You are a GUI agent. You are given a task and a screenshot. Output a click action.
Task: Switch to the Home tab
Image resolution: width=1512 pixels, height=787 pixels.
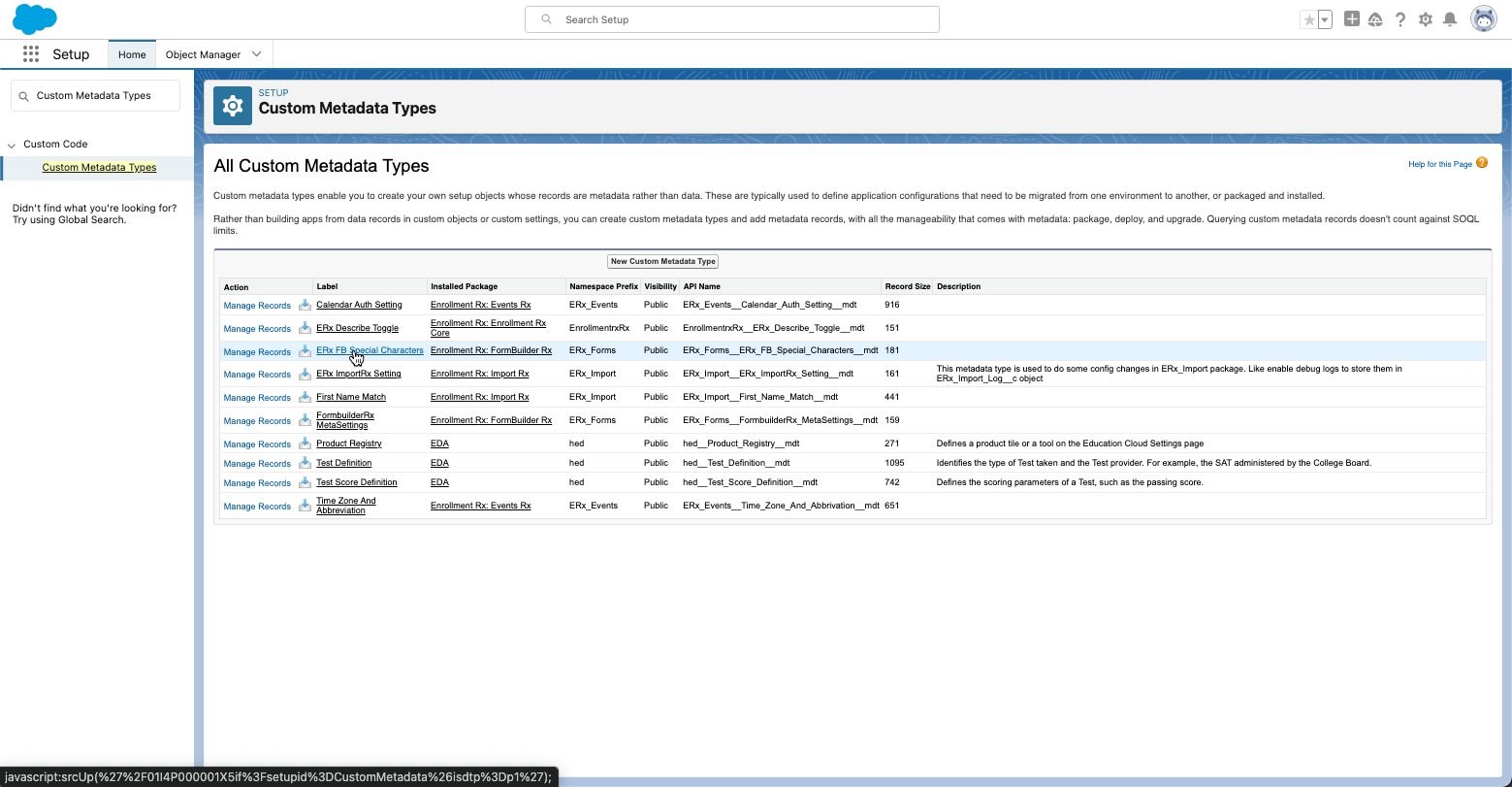(x=132, y=54)
